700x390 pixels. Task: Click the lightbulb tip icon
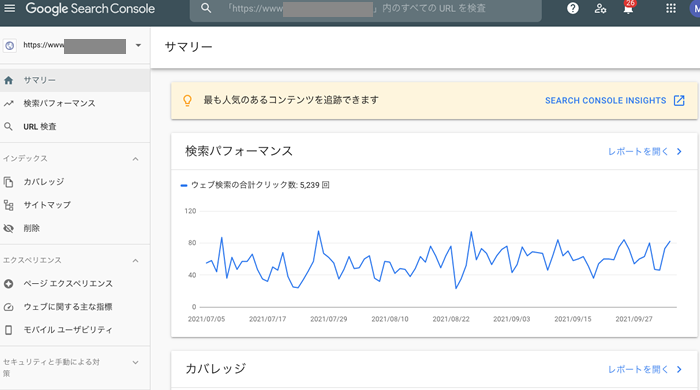[188, 100]
